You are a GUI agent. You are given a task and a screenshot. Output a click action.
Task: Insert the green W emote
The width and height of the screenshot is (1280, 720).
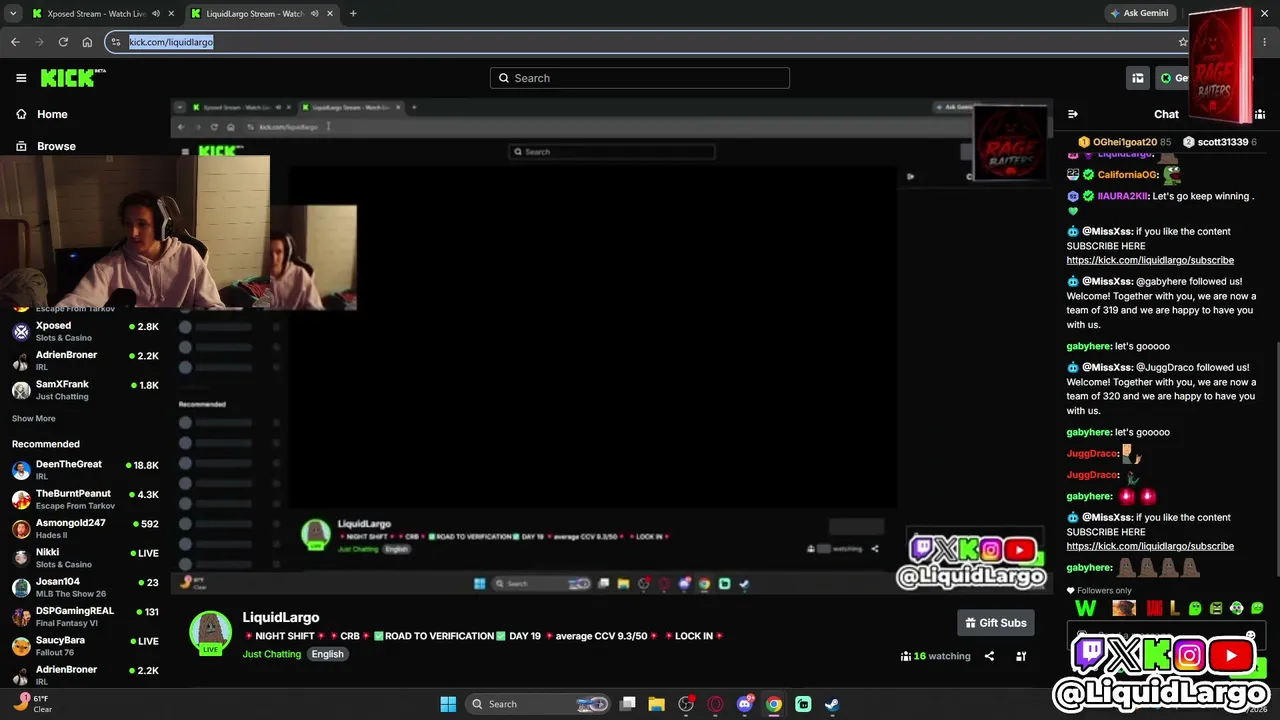pos(1085,608)
